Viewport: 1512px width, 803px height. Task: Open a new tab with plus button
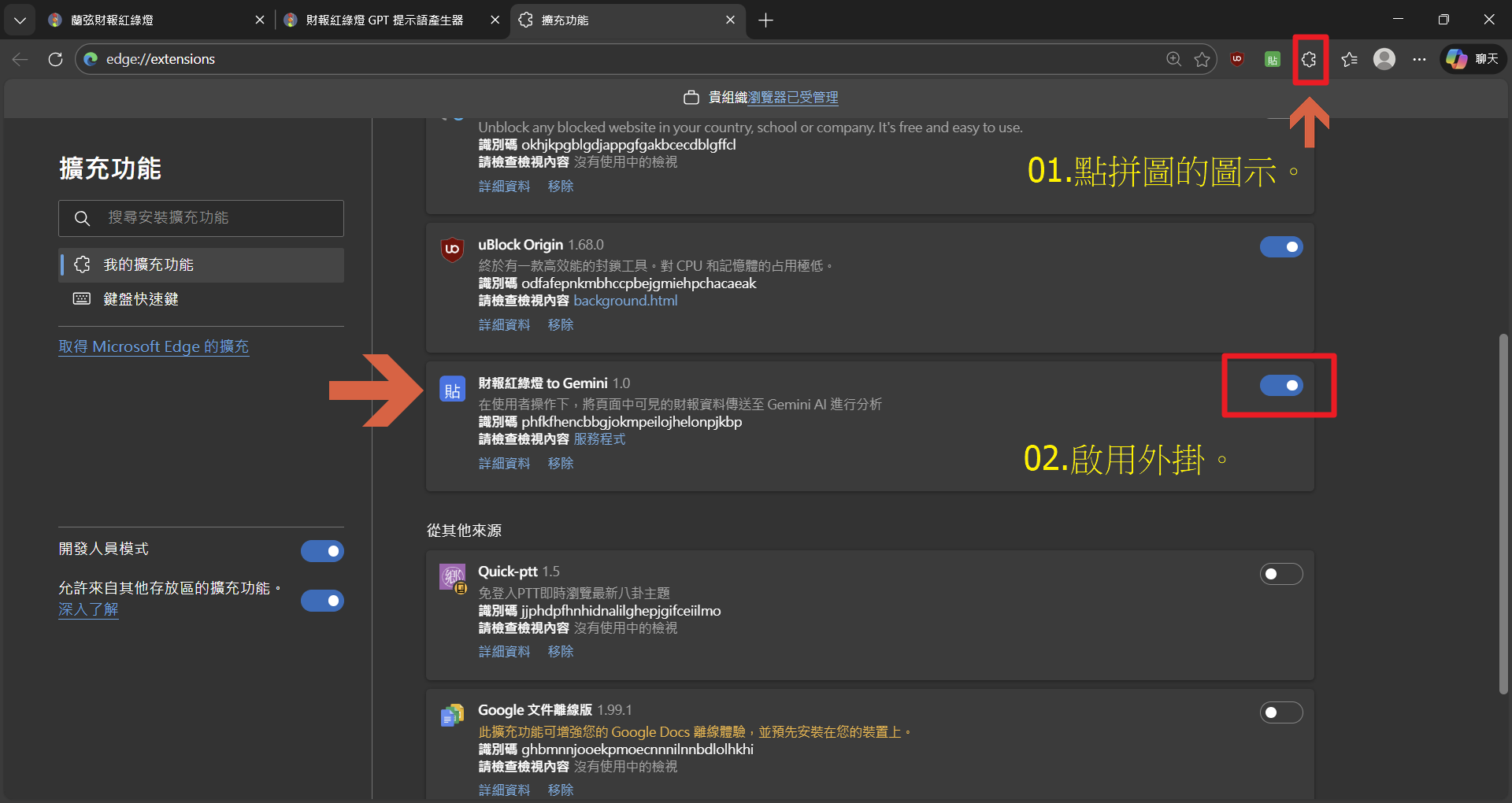(765, 20)
